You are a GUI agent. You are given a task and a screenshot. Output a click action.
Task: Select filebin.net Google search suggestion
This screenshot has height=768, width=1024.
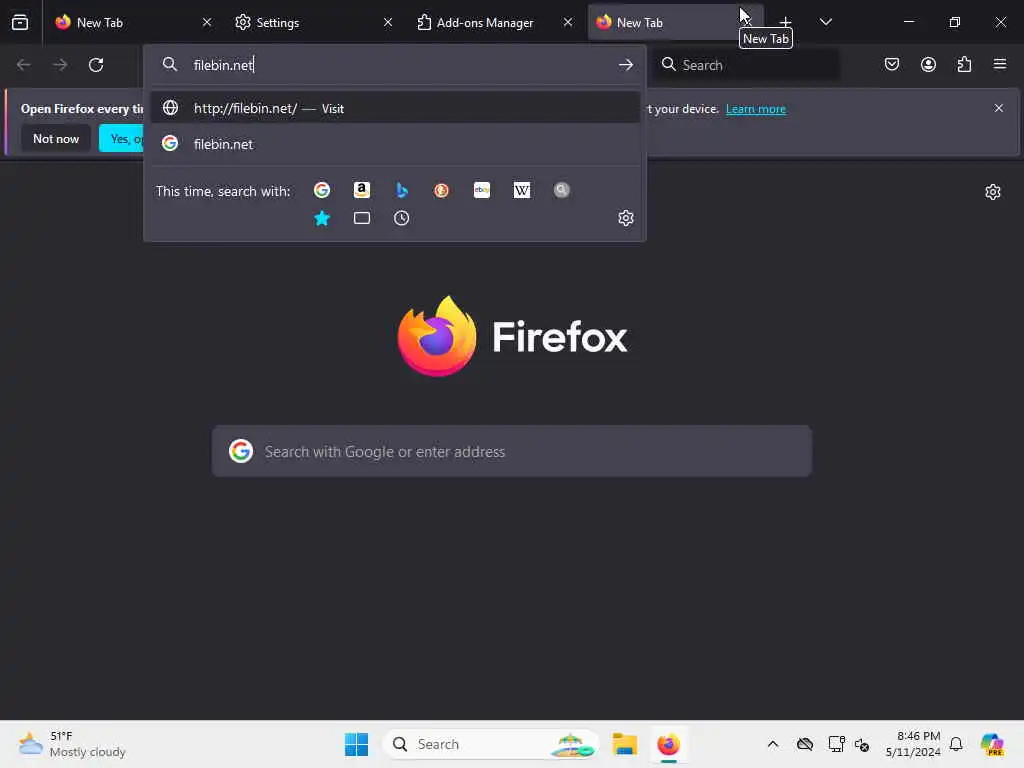[x=394, y=144]
